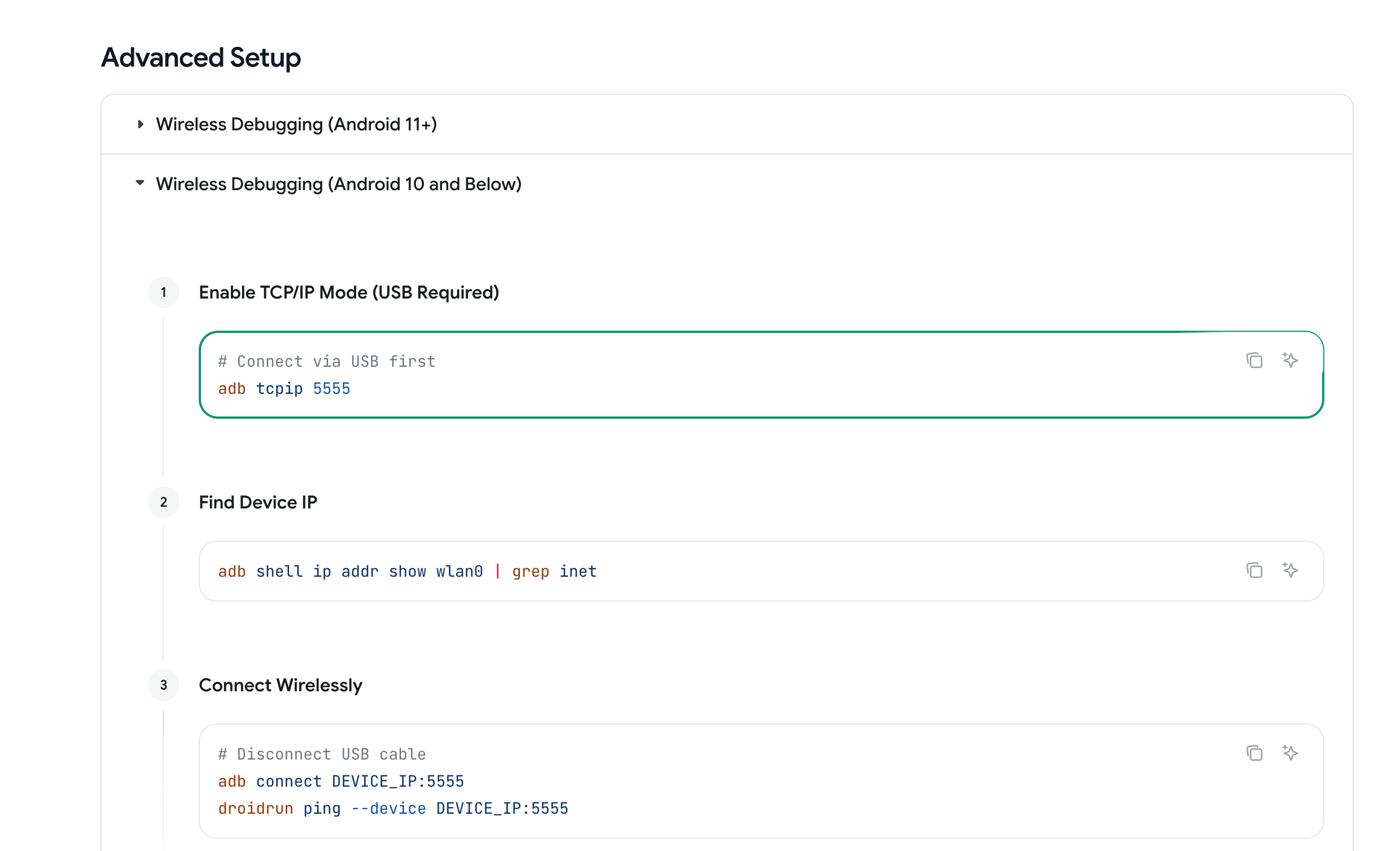Click the Enable TCP/IP Mode step heading

click(x=349, y=292)
